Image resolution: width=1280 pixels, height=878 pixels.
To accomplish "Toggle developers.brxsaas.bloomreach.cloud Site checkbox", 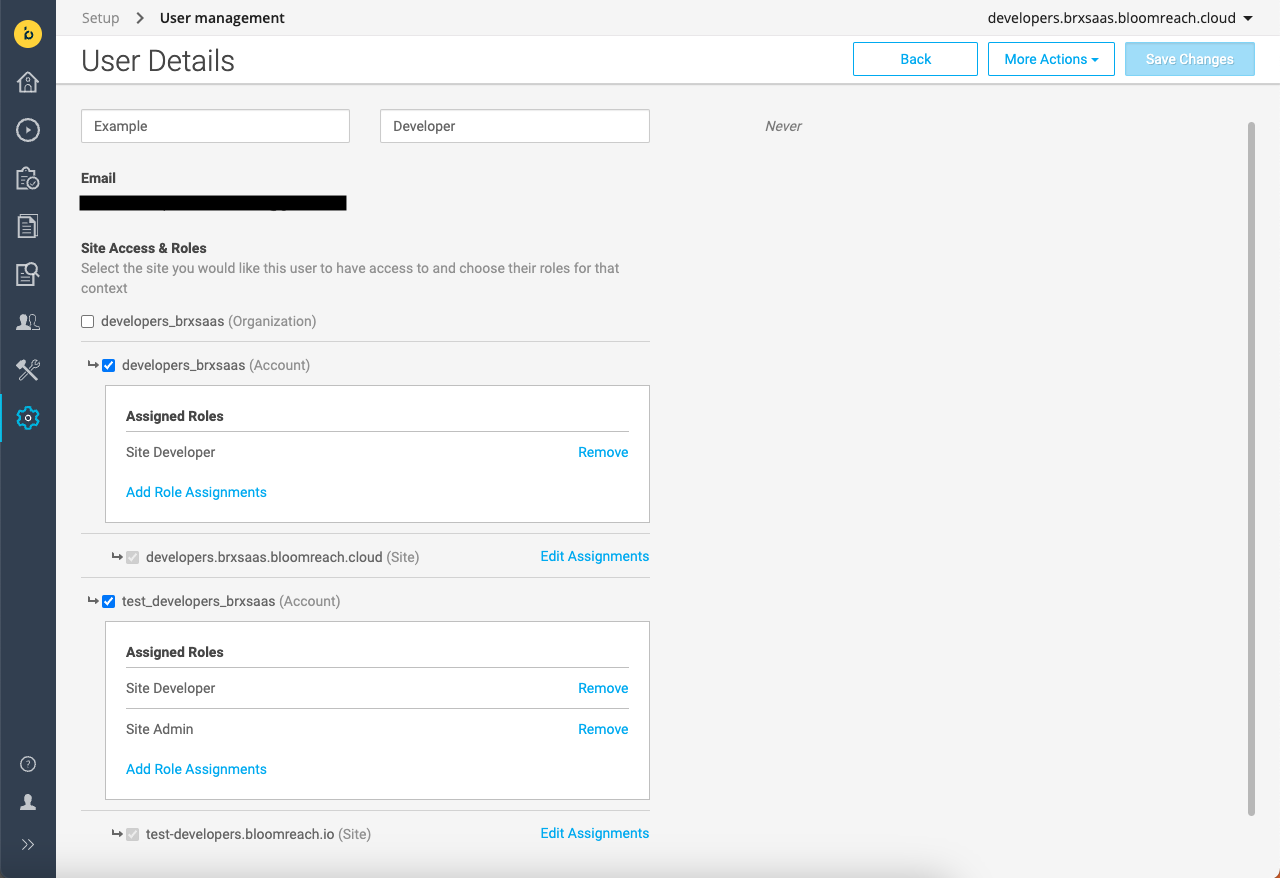I will (x=133, y=557).
